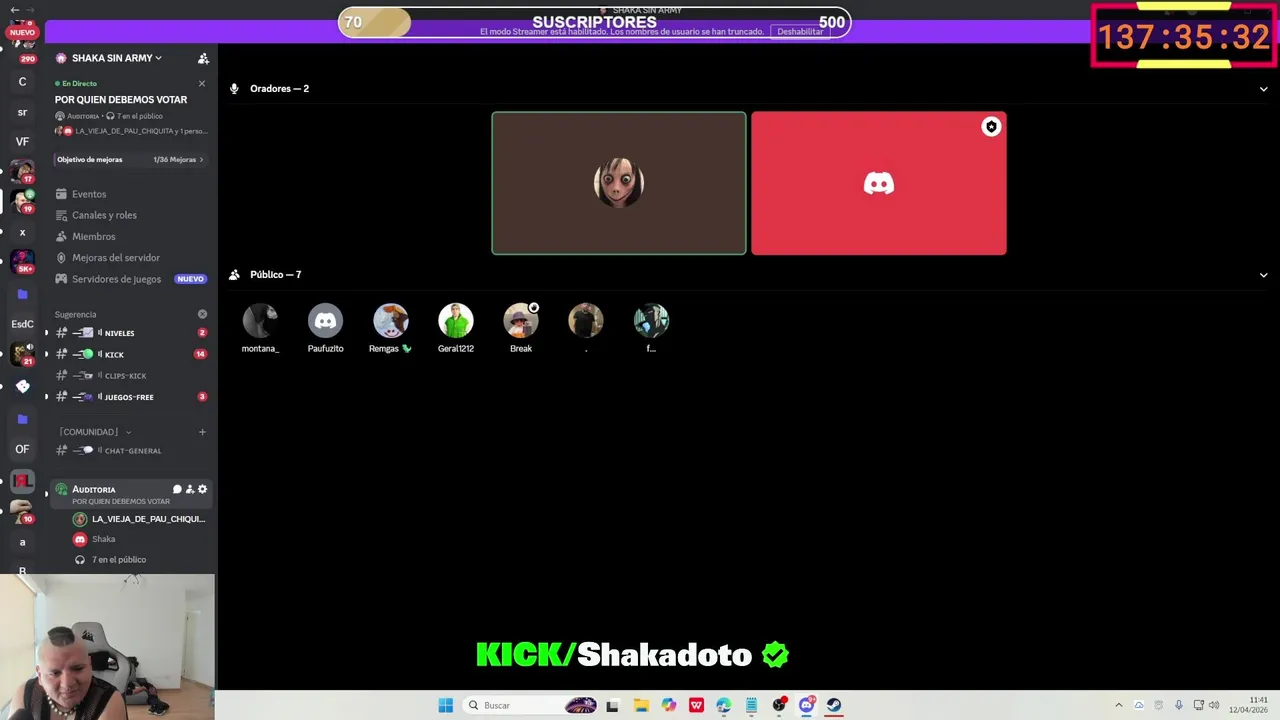
Task: Open Auditoria channel settings gear
Action: point(202,489)
